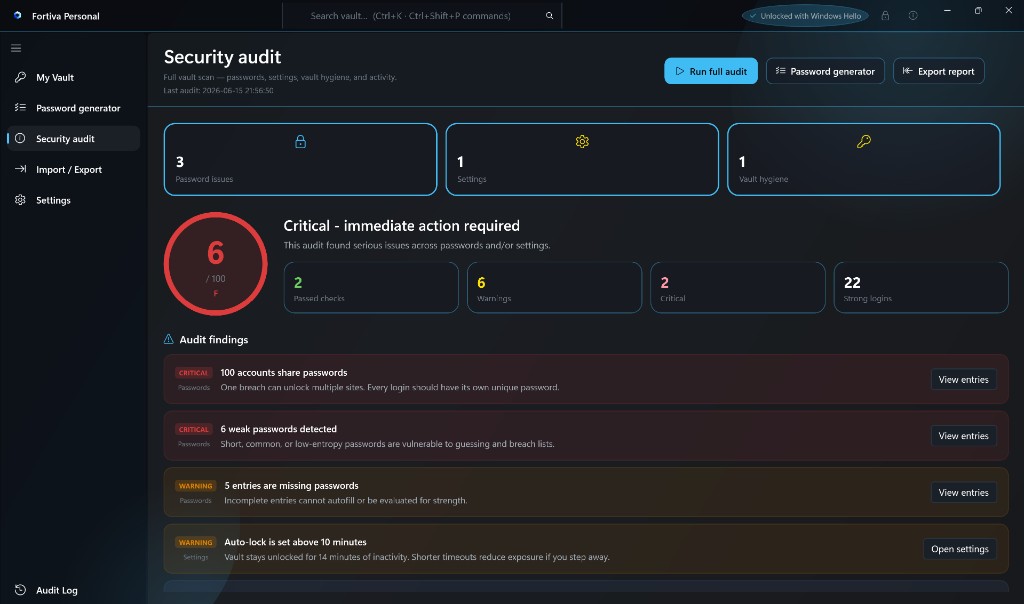Select the Settings summary card showing 1
The image size is (1024, 604).
pos(582,159)
